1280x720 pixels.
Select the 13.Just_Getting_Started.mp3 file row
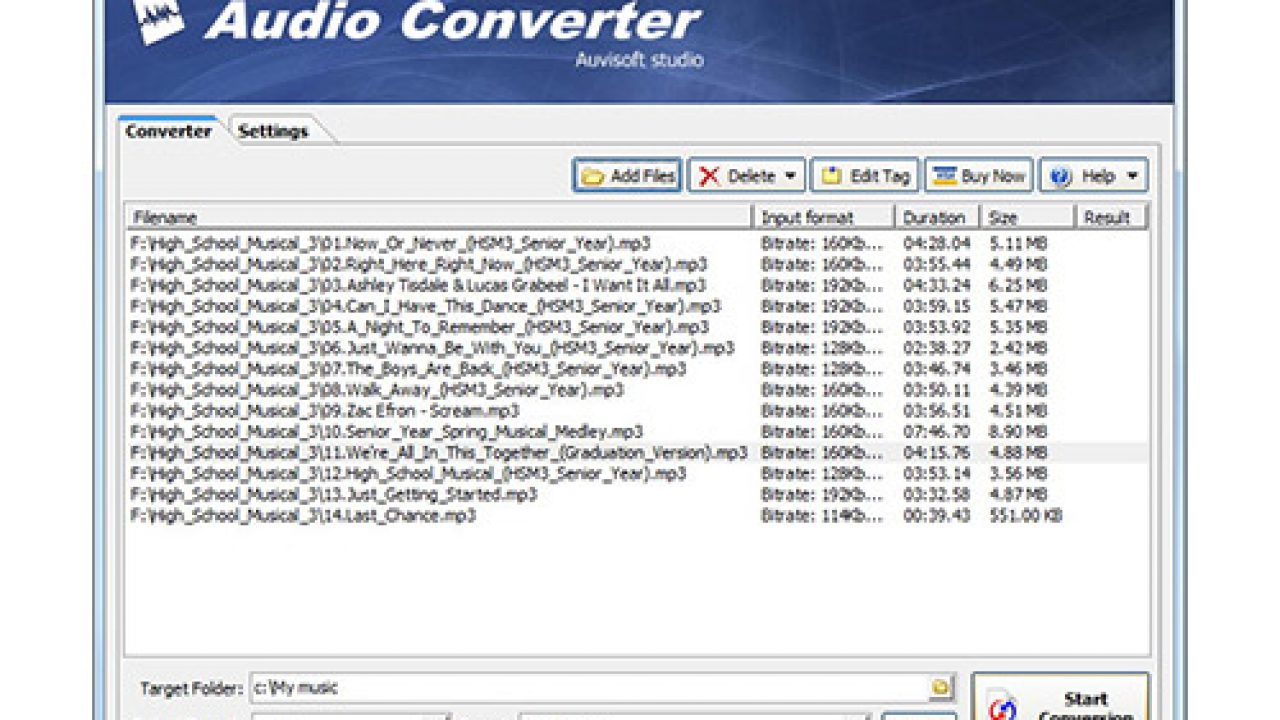click(x=333, y=494)
